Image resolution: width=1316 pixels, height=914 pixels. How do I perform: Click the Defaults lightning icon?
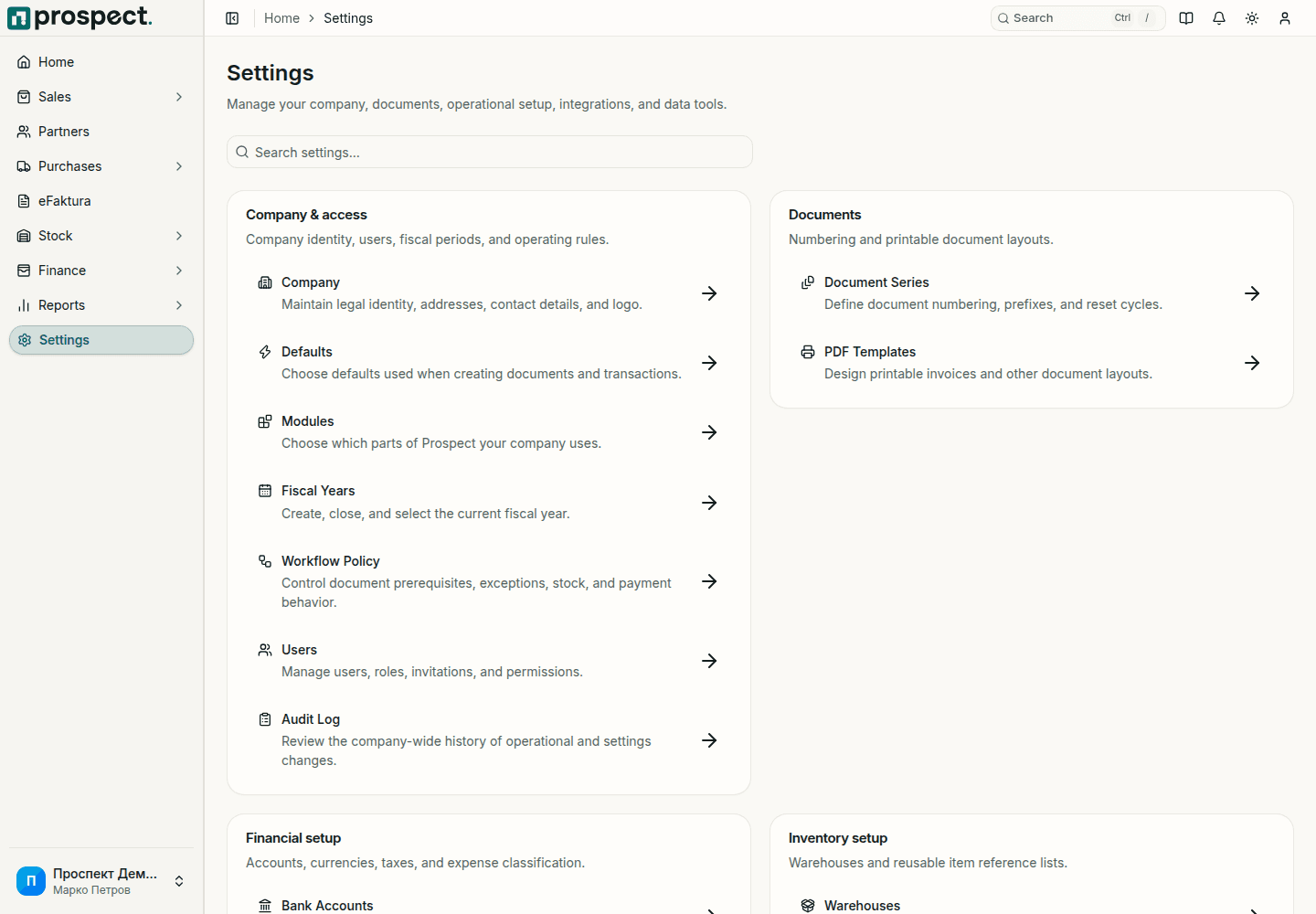coord(265,352)
